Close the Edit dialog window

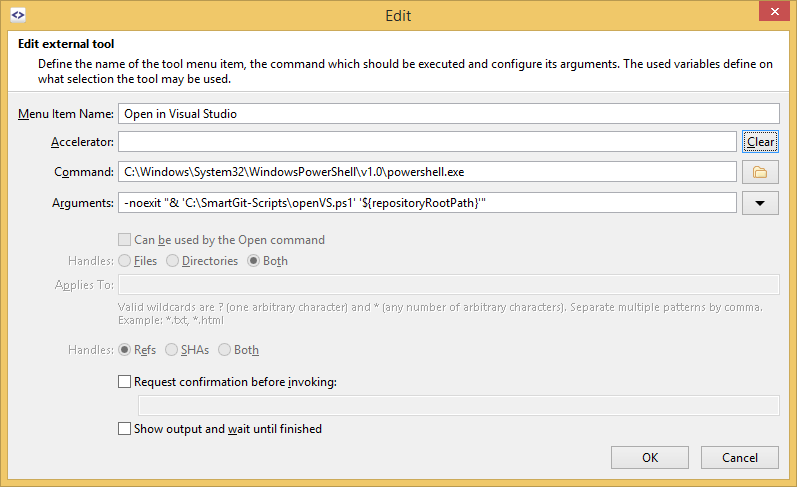pos(769,14)
